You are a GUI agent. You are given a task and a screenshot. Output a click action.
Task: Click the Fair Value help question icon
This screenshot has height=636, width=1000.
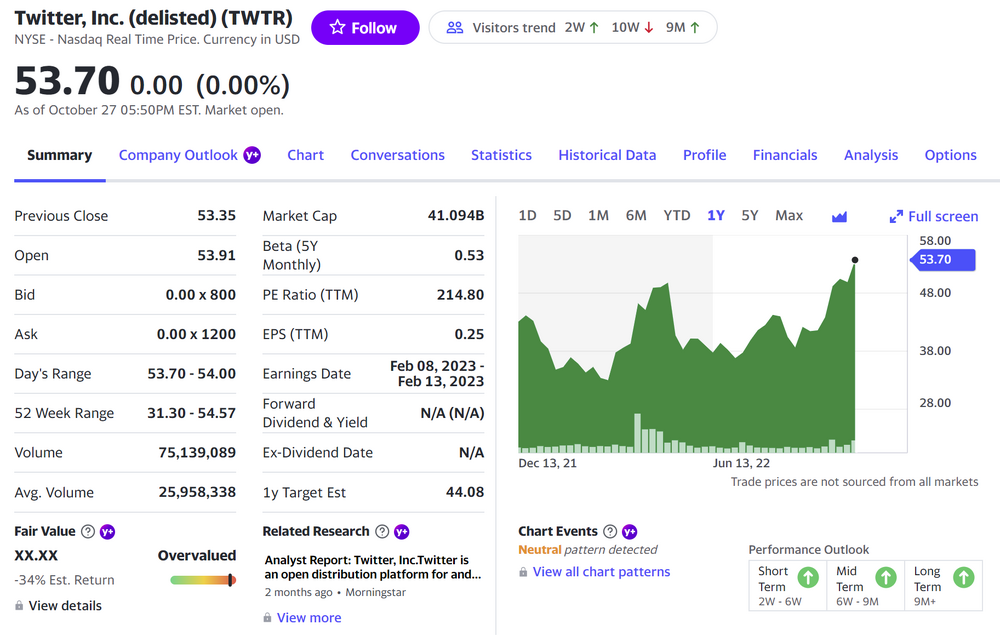pos(87,532)
